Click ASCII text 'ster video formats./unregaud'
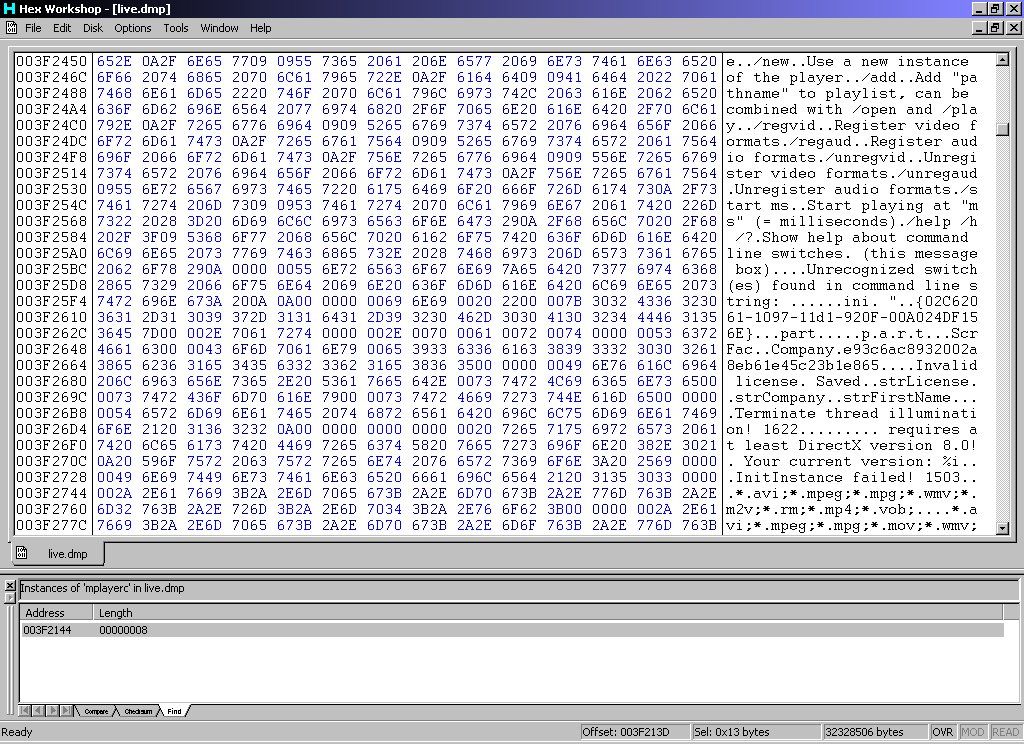 point(852,173)
